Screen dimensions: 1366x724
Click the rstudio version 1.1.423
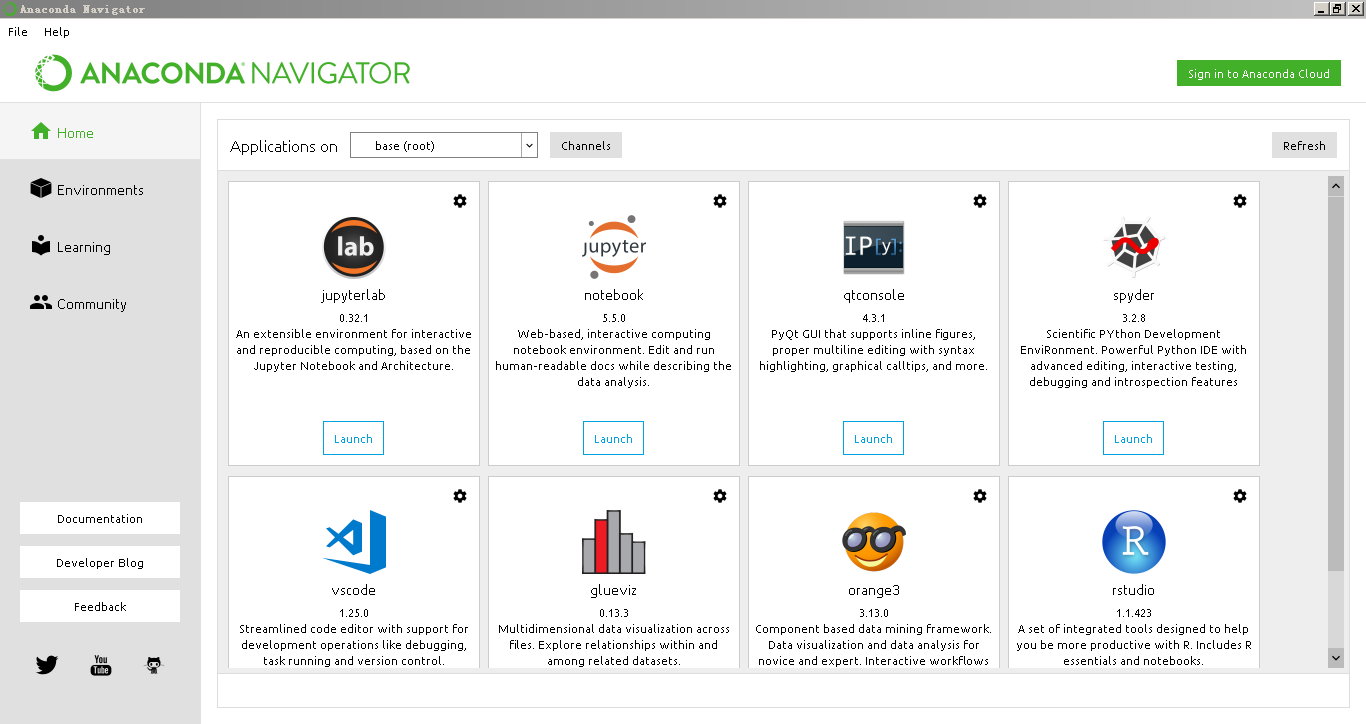1134,612
